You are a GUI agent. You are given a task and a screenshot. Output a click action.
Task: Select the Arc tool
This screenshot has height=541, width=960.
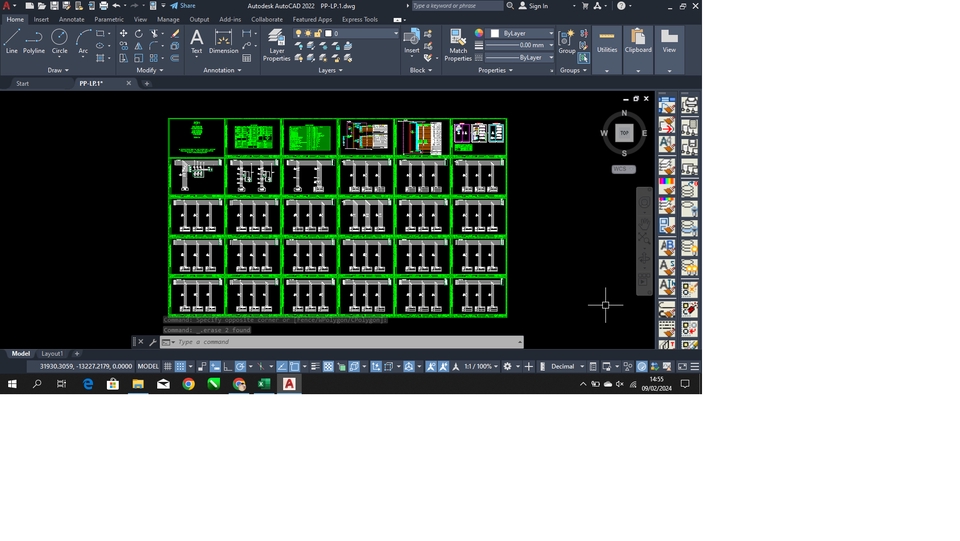83,42
